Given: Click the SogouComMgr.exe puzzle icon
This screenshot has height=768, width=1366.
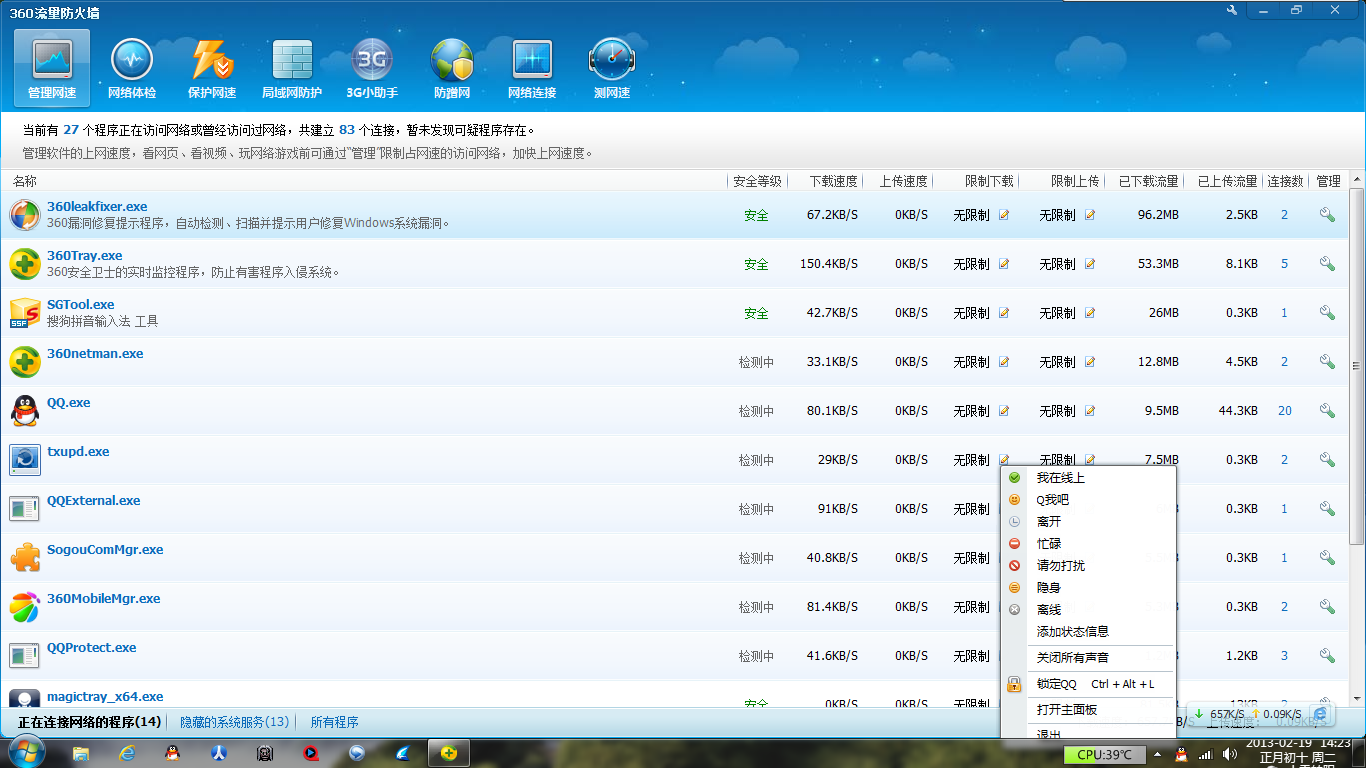Looking at the screenshot, I should (x=25, y=558).
